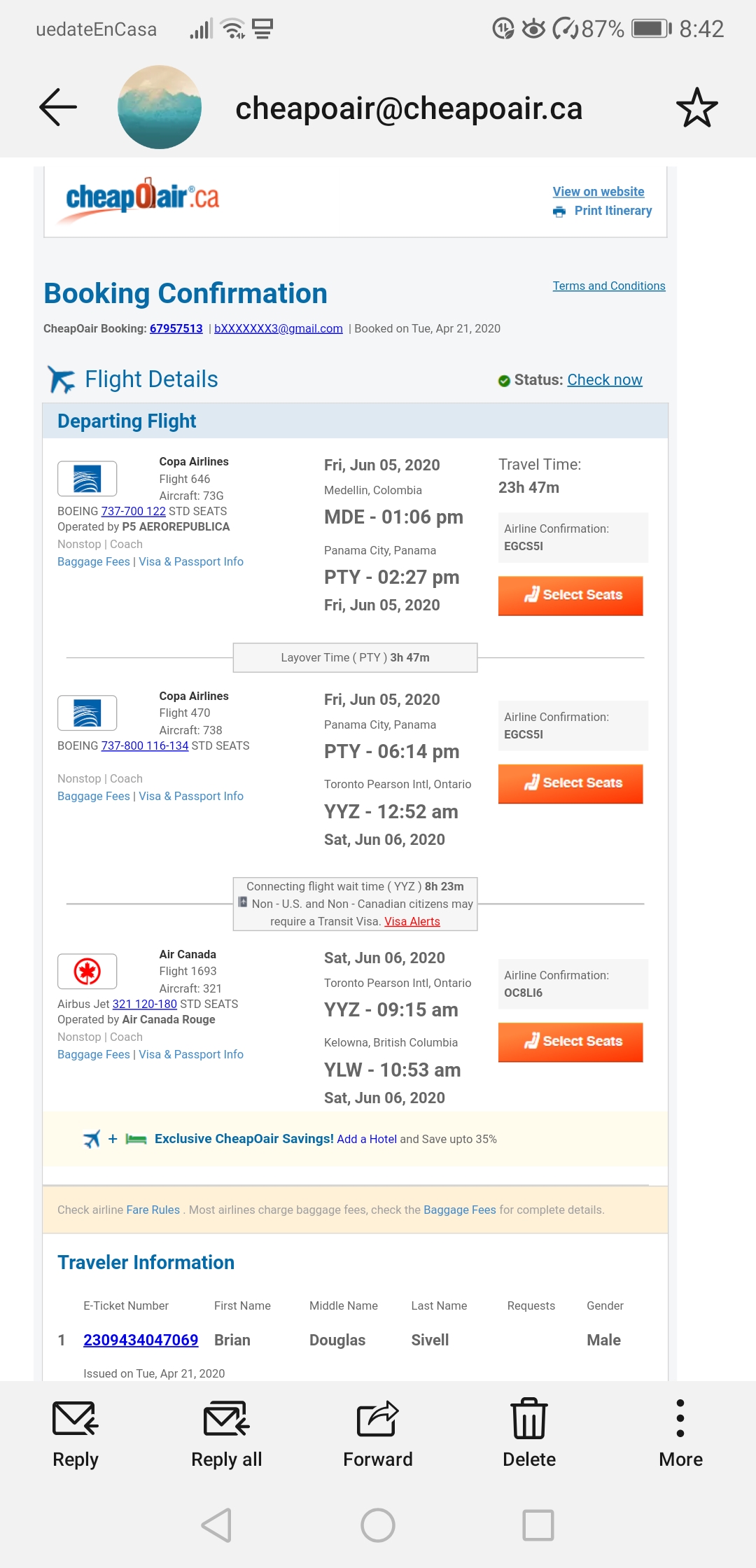Star this email message
Viewport: 756px width, 1568px height.
(695, 106)
